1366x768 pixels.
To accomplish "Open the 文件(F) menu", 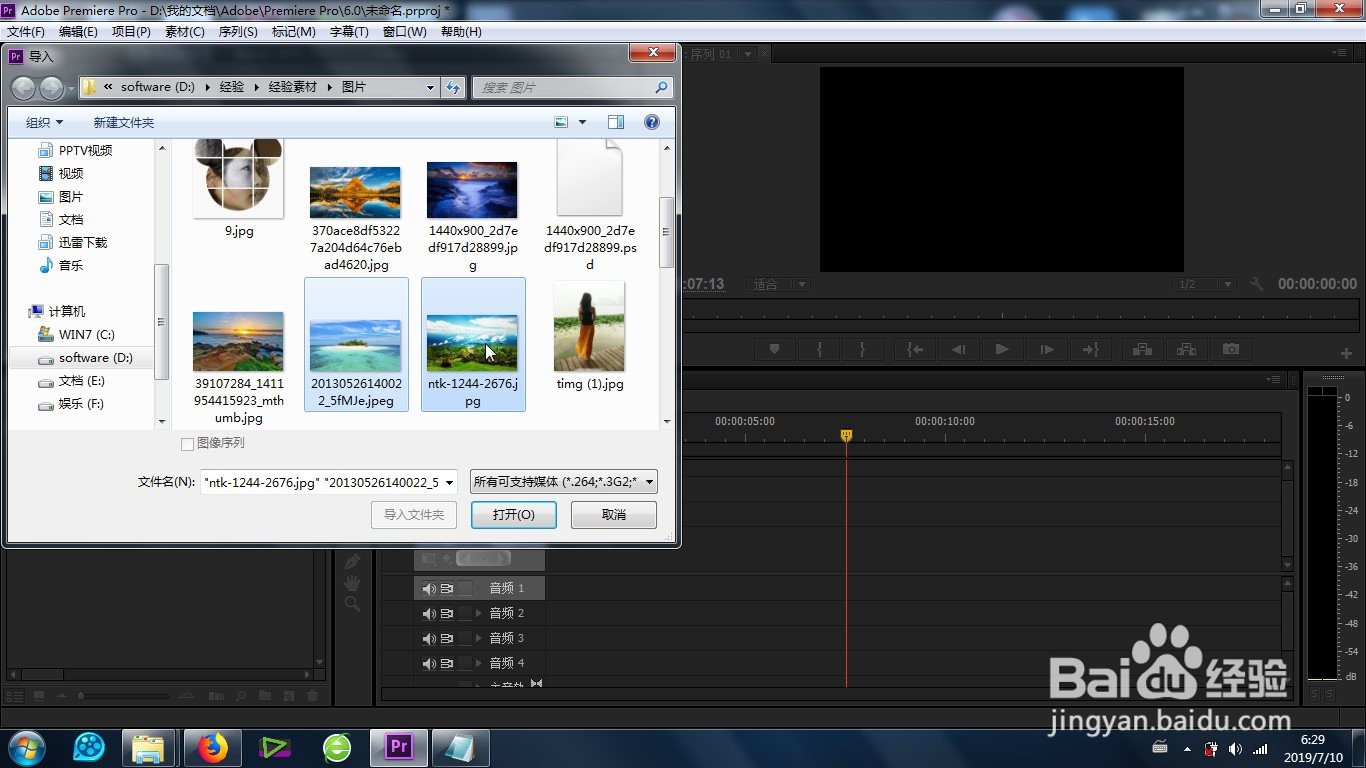I will point(26,32).
